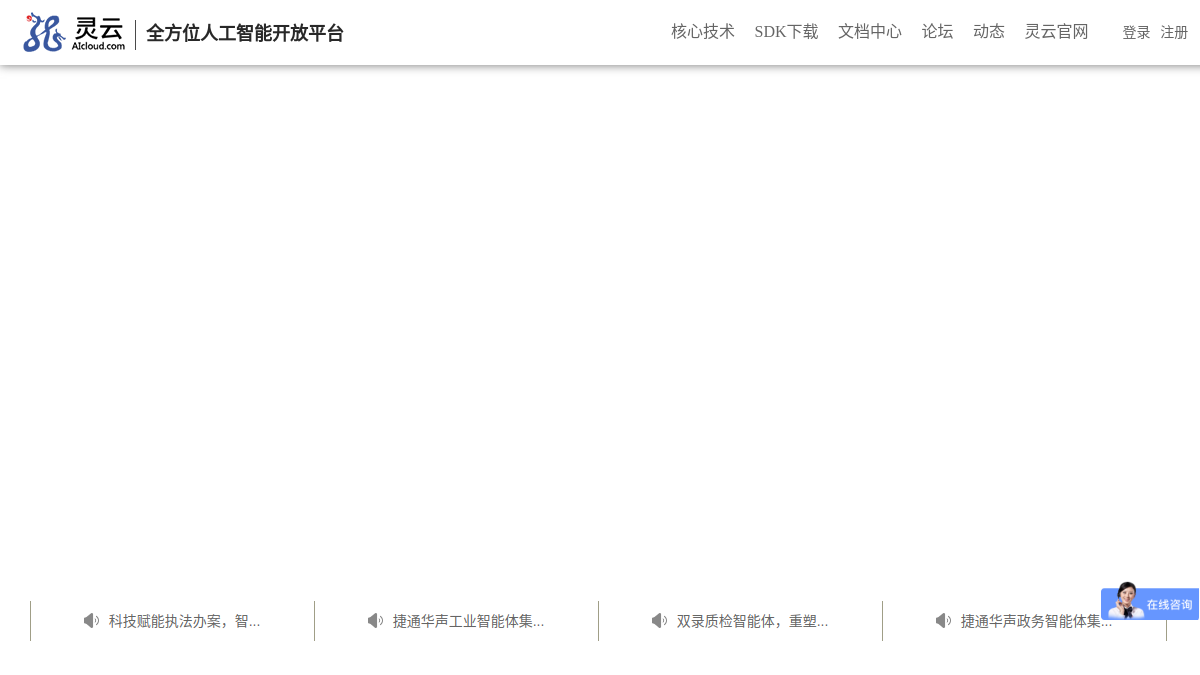The image size is (1200, 675).
Task: Click the 注册 register link
Action: (1174, 33)
